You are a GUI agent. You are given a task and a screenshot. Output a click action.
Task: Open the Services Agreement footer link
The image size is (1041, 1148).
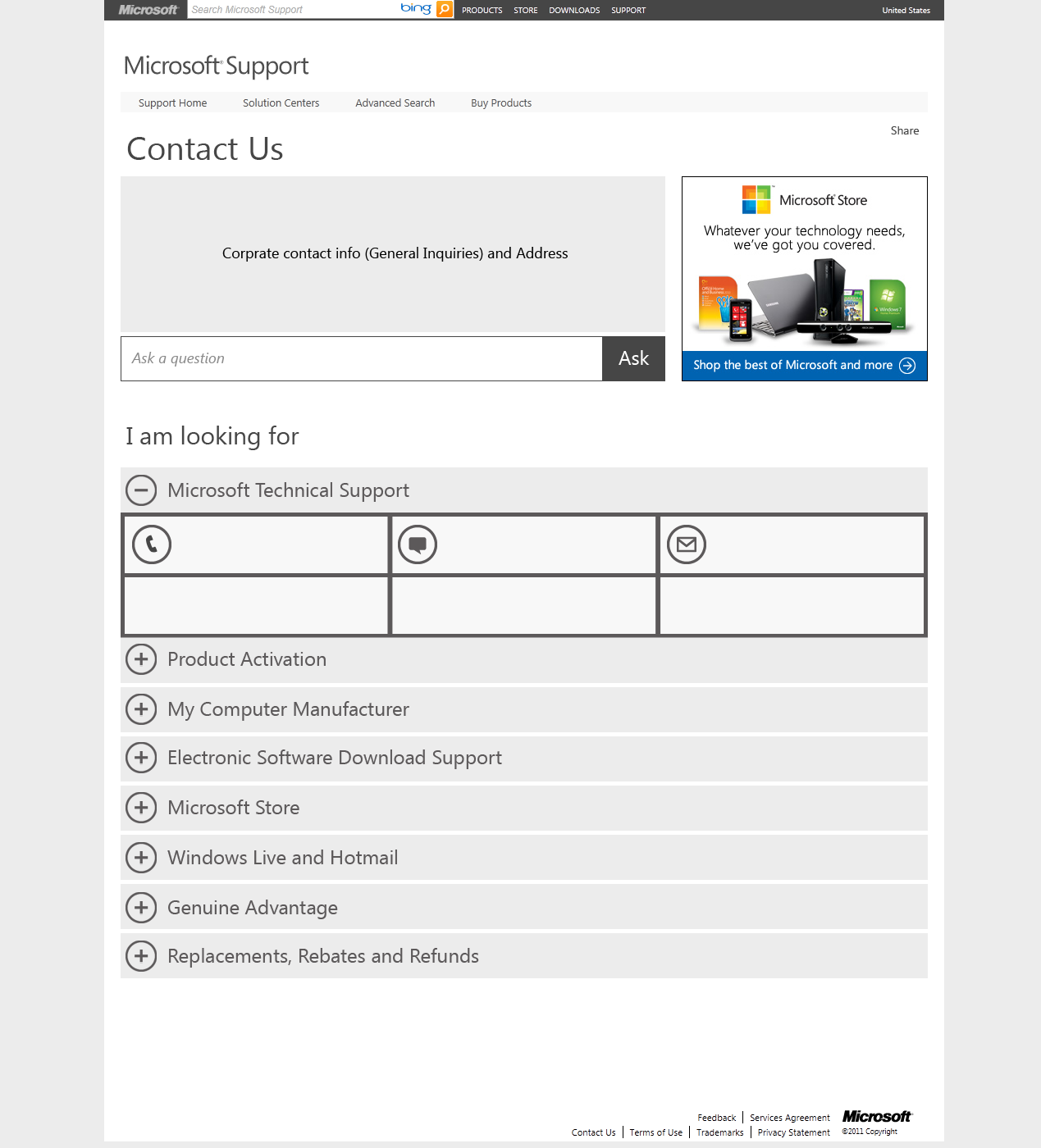pyautogui.click(x=790, y=1118)
